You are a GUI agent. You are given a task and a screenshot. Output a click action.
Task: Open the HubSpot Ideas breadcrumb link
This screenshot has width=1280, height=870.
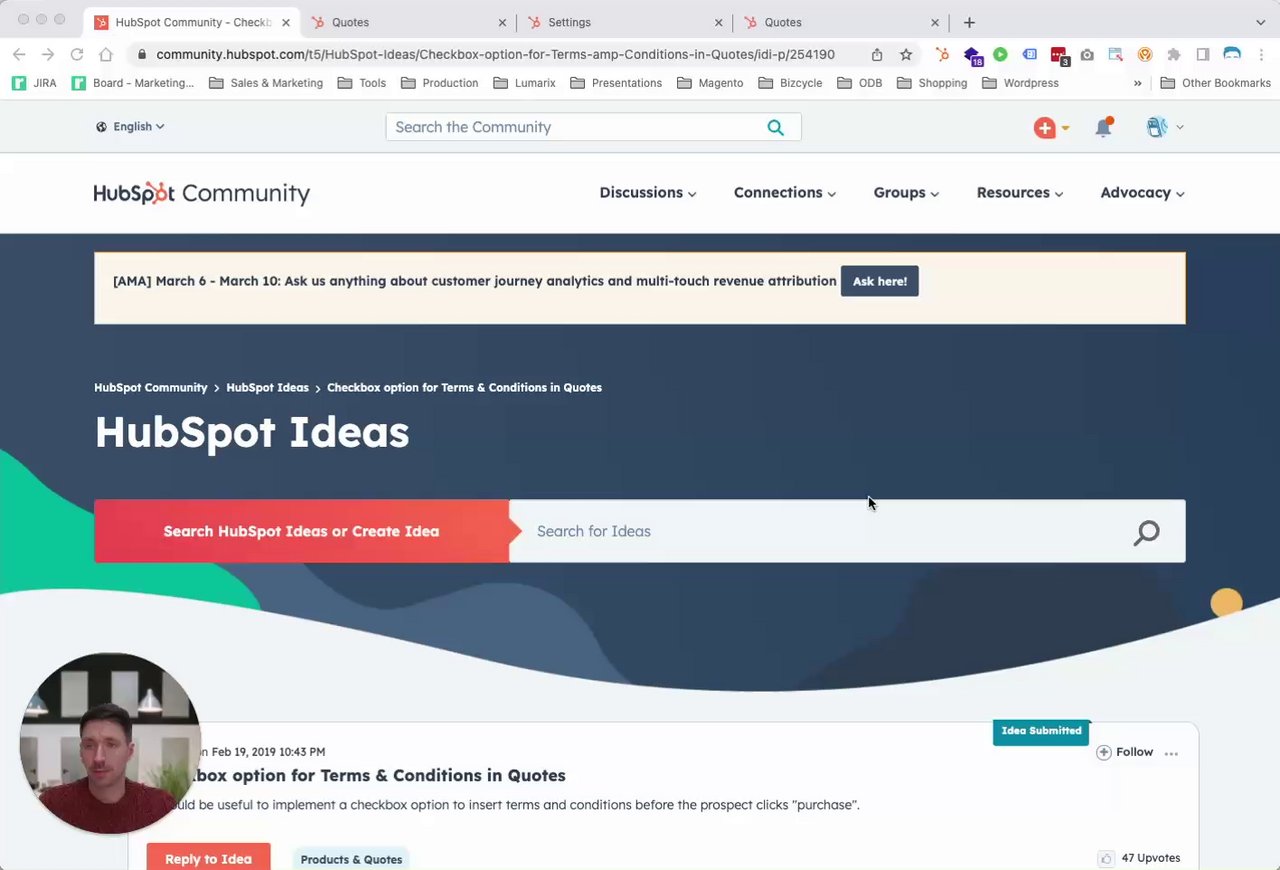pos(267,387)
